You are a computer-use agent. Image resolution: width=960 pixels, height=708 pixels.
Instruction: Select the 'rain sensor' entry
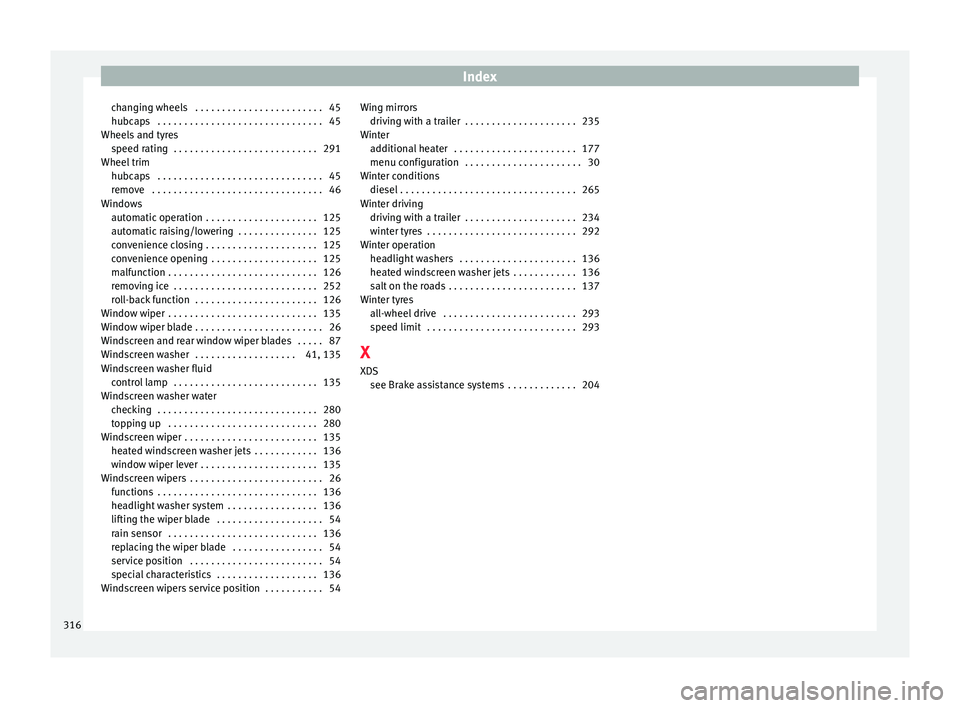[226, 533]
